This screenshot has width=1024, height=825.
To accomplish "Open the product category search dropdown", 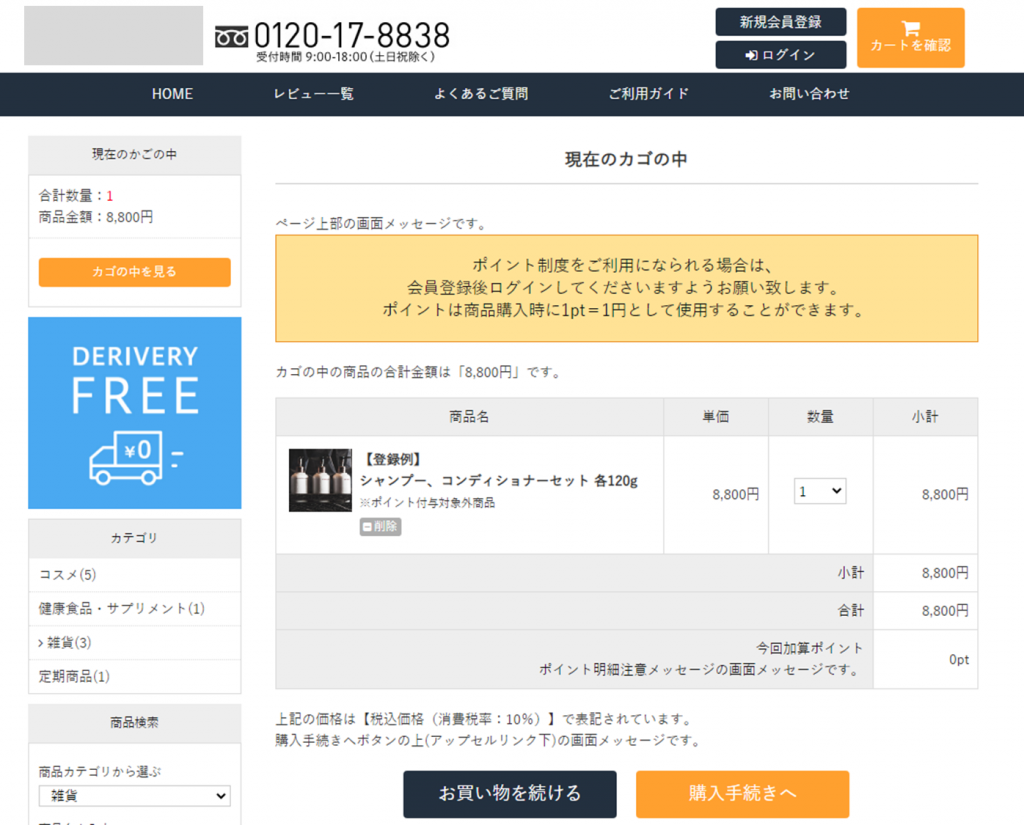I will pyautogui.click(x=134, y=796).
